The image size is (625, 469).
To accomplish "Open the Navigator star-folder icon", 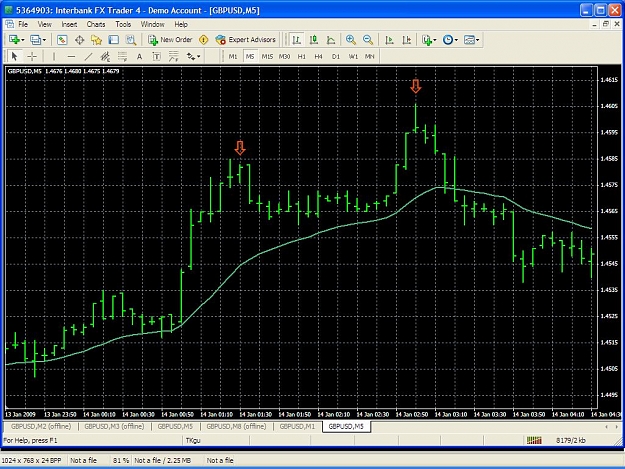I will 96,39.
